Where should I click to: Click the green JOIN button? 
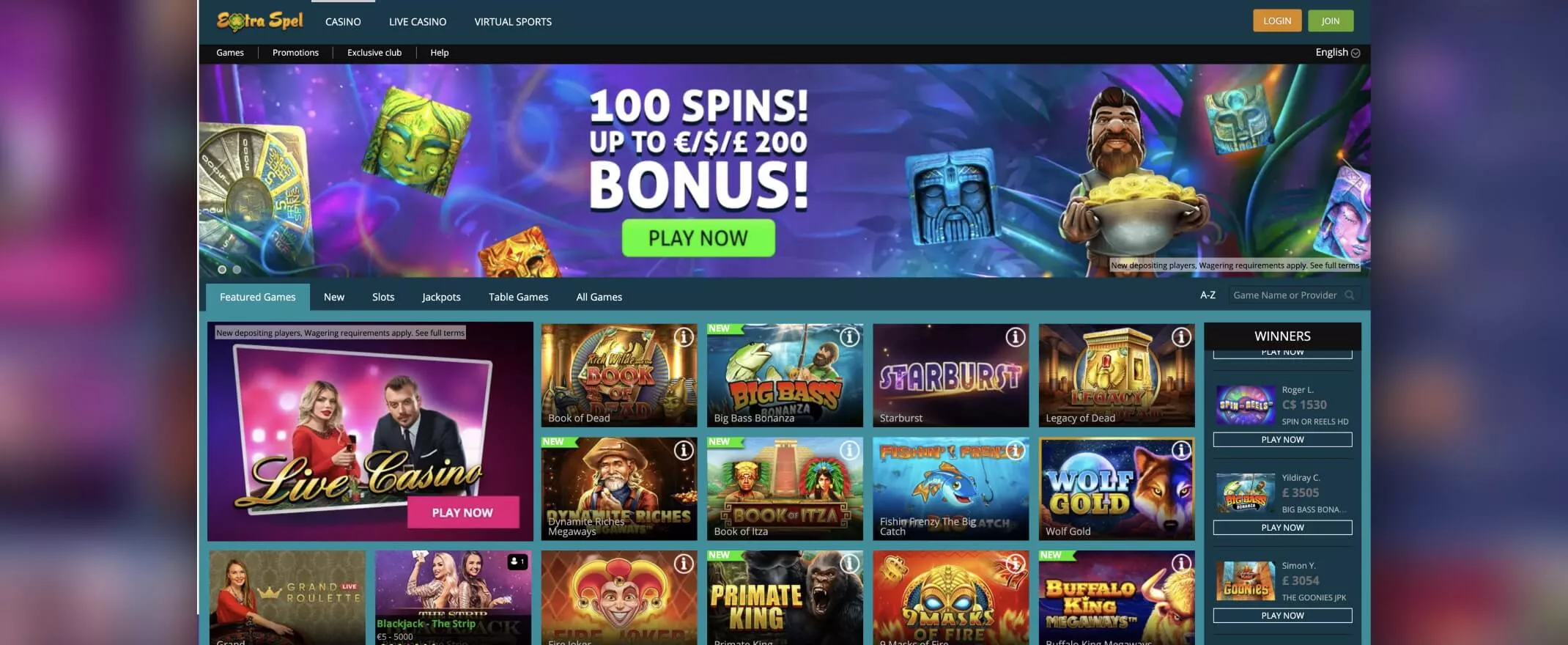coord(1331,21)
